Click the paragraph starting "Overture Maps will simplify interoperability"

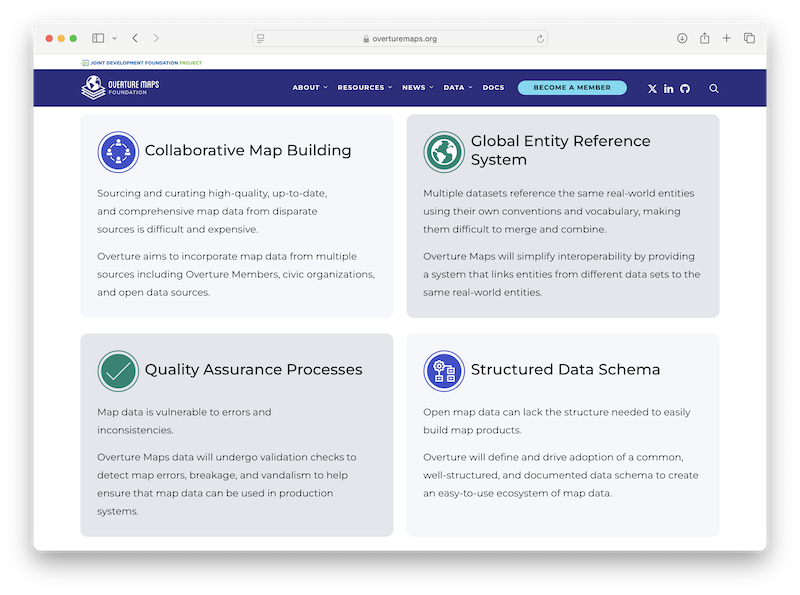pos(562,274)
